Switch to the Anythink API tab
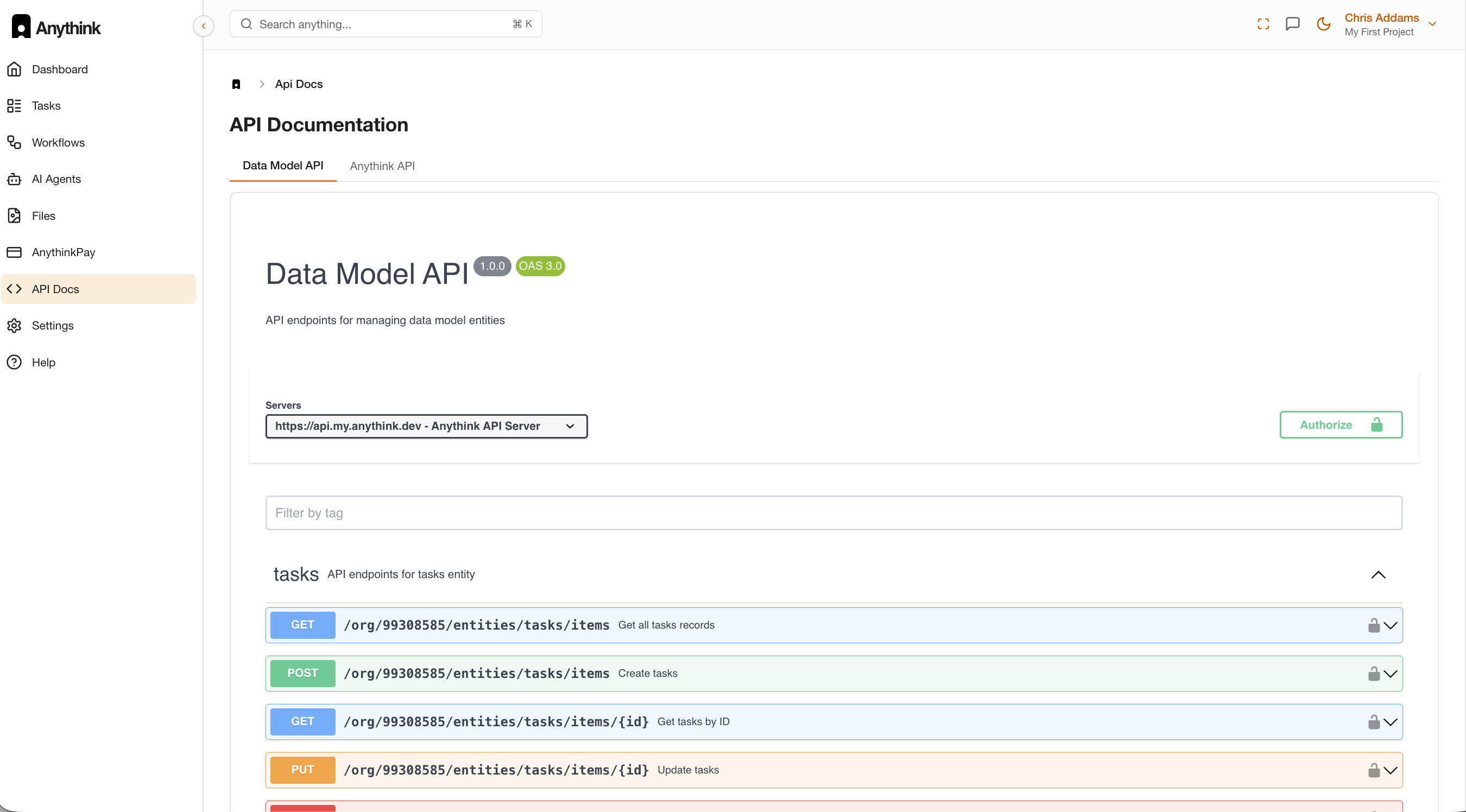Viewport: 1466px width, 812px height. pyautogui.click(x=382, y=166)
